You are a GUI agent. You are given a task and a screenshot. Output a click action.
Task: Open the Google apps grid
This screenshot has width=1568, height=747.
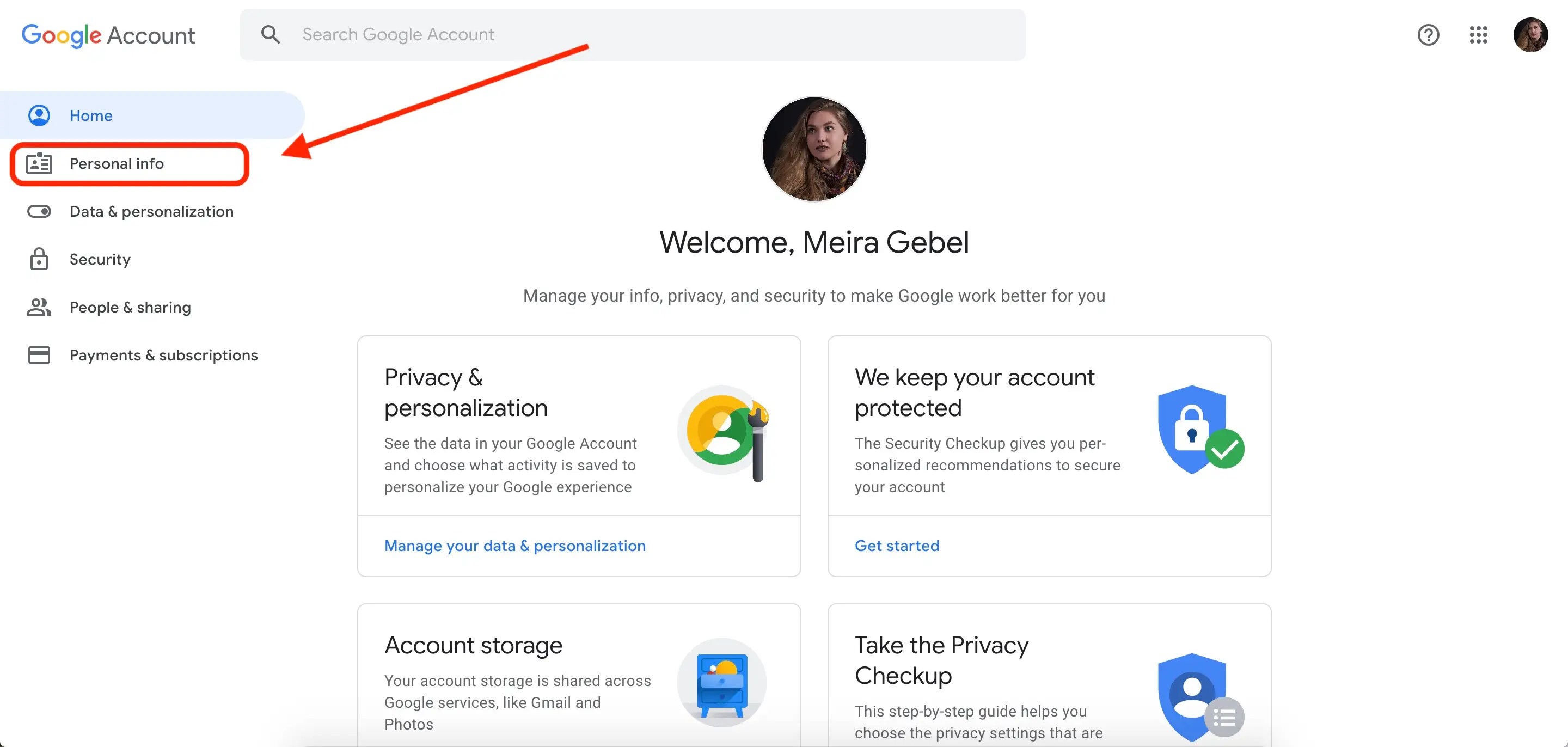[1478, 35]
